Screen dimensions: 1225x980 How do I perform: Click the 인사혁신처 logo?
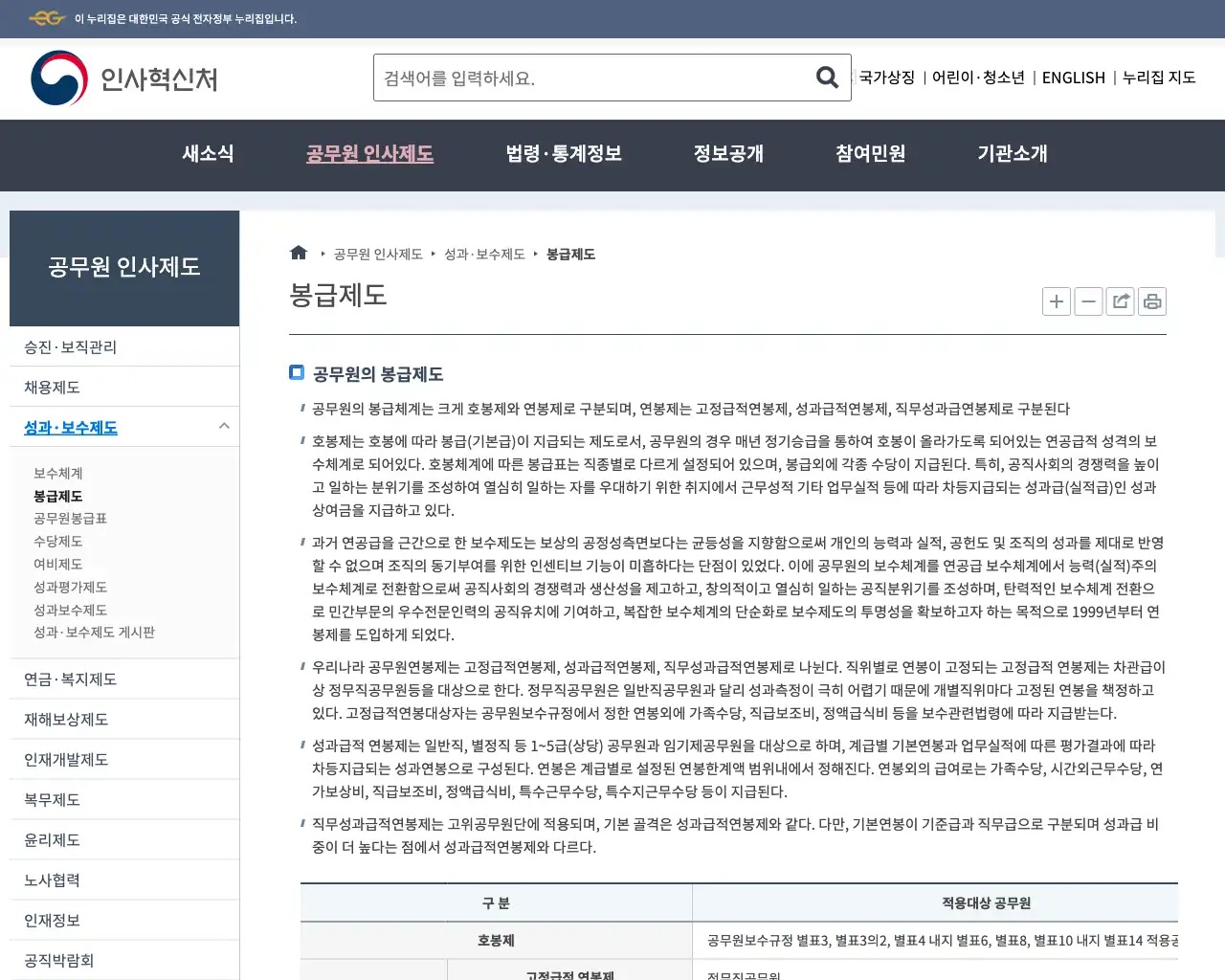[x=124, y=78]
